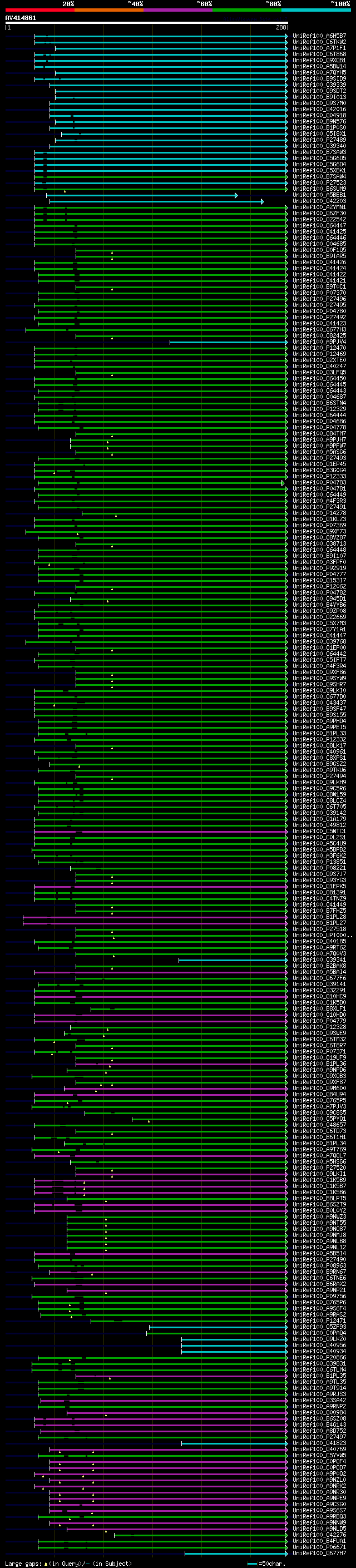The width and height of the screenshot is (356, 1568).
Task: Open hit UniRef100_Q41449
Action: coord(319,904)
